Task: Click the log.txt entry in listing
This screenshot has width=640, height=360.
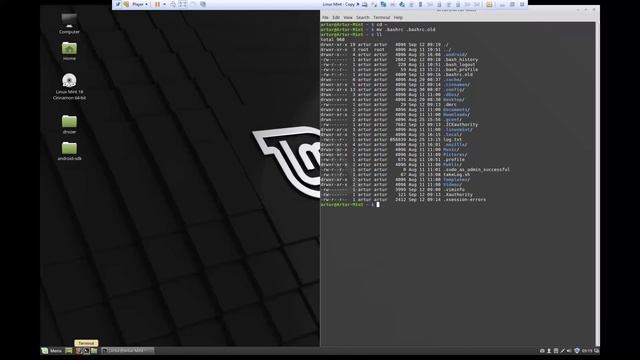Action: point(453,140)
